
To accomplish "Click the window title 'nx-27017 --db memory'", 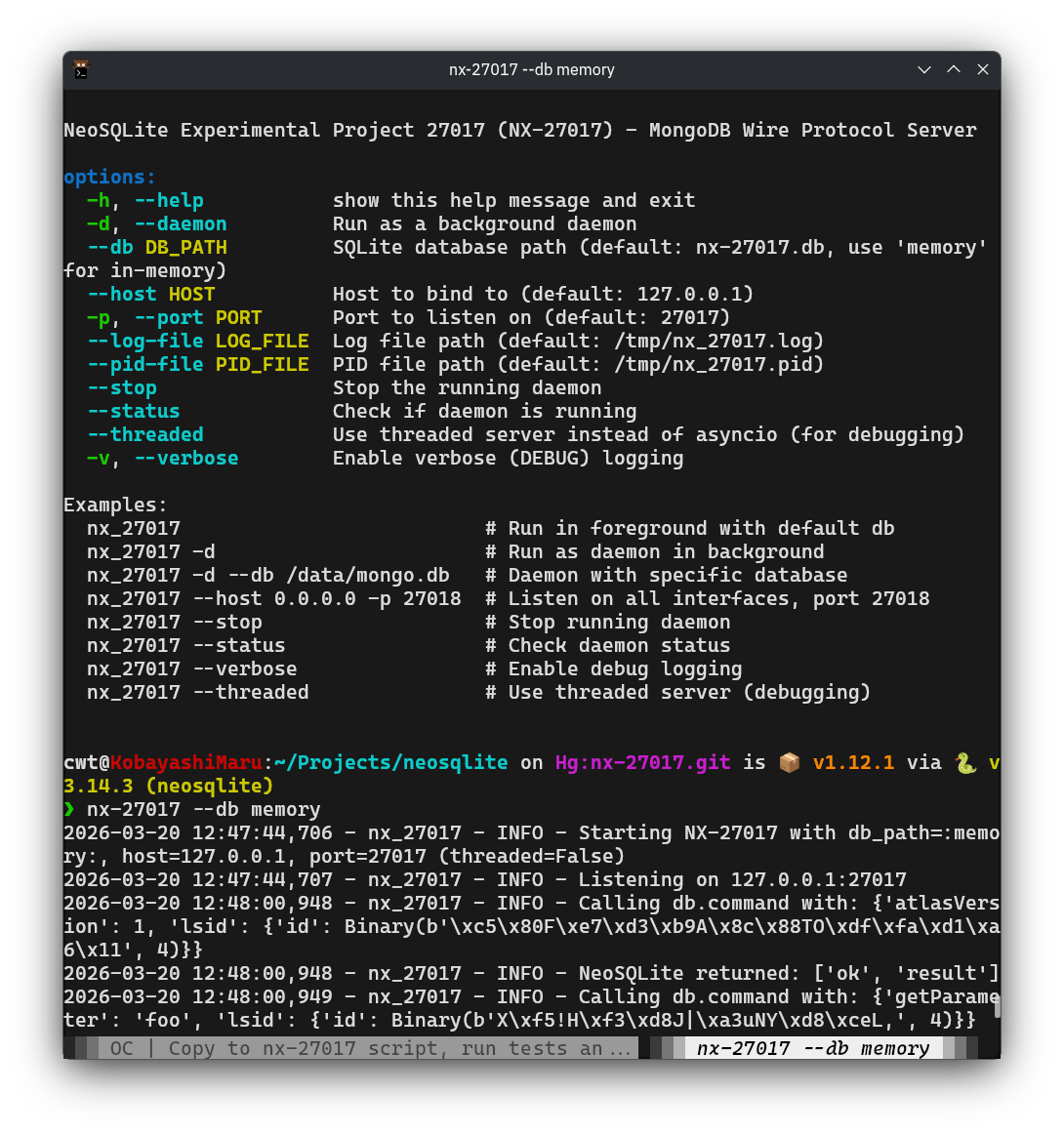I will click(531, 69).
